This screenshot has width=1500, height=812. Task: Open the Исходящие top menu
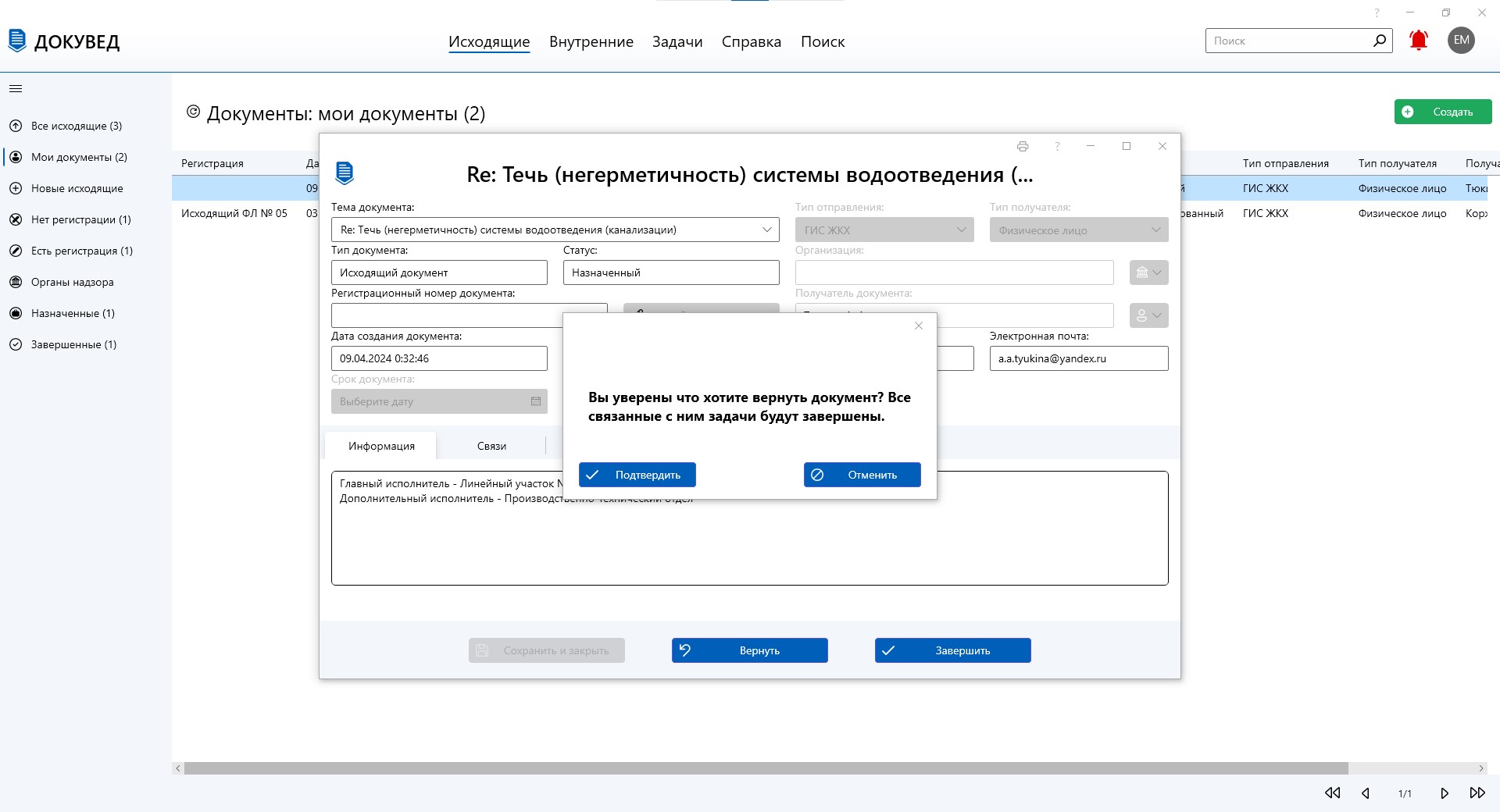click(x=489, y=41)
